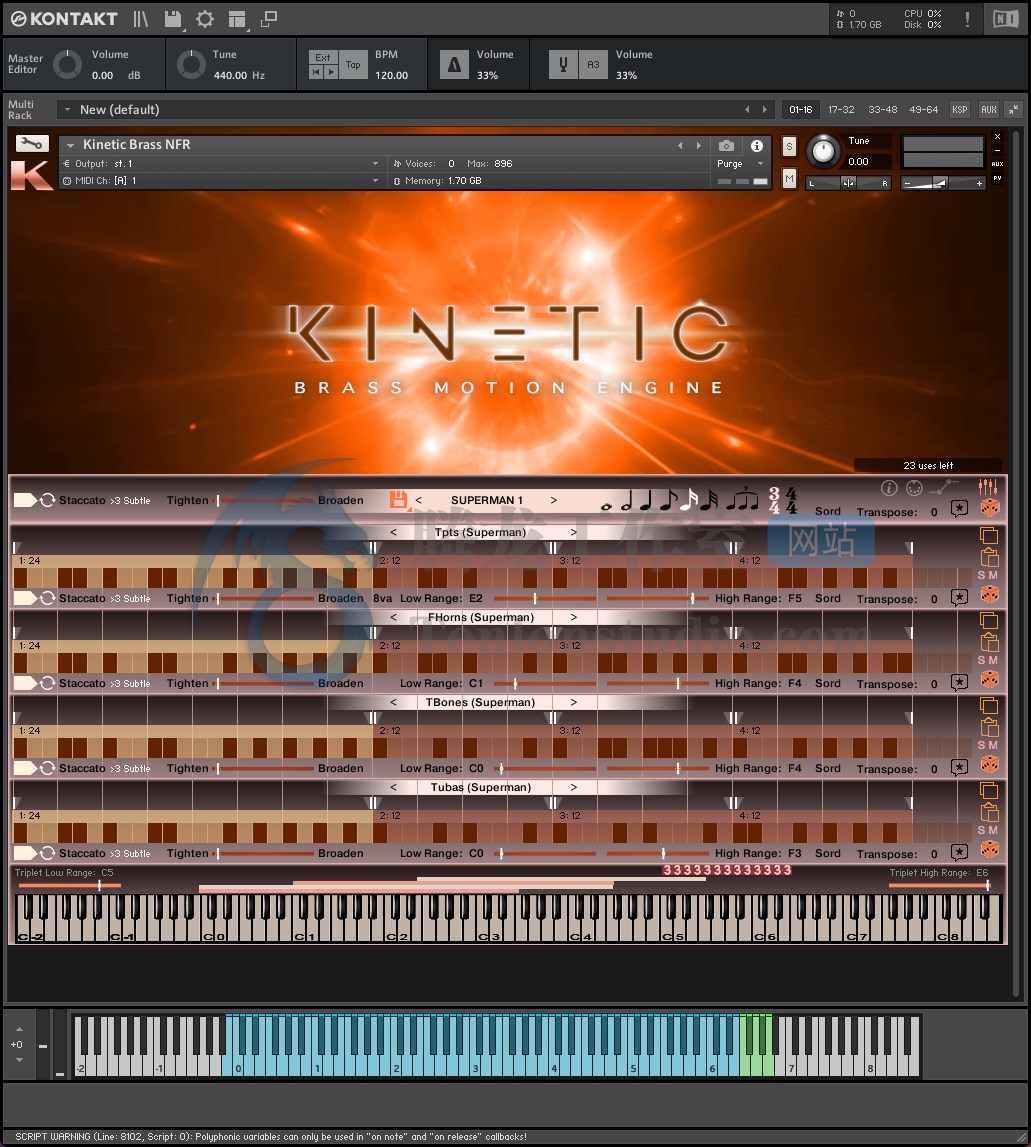Open the save files floppy menu

[173, 19]
